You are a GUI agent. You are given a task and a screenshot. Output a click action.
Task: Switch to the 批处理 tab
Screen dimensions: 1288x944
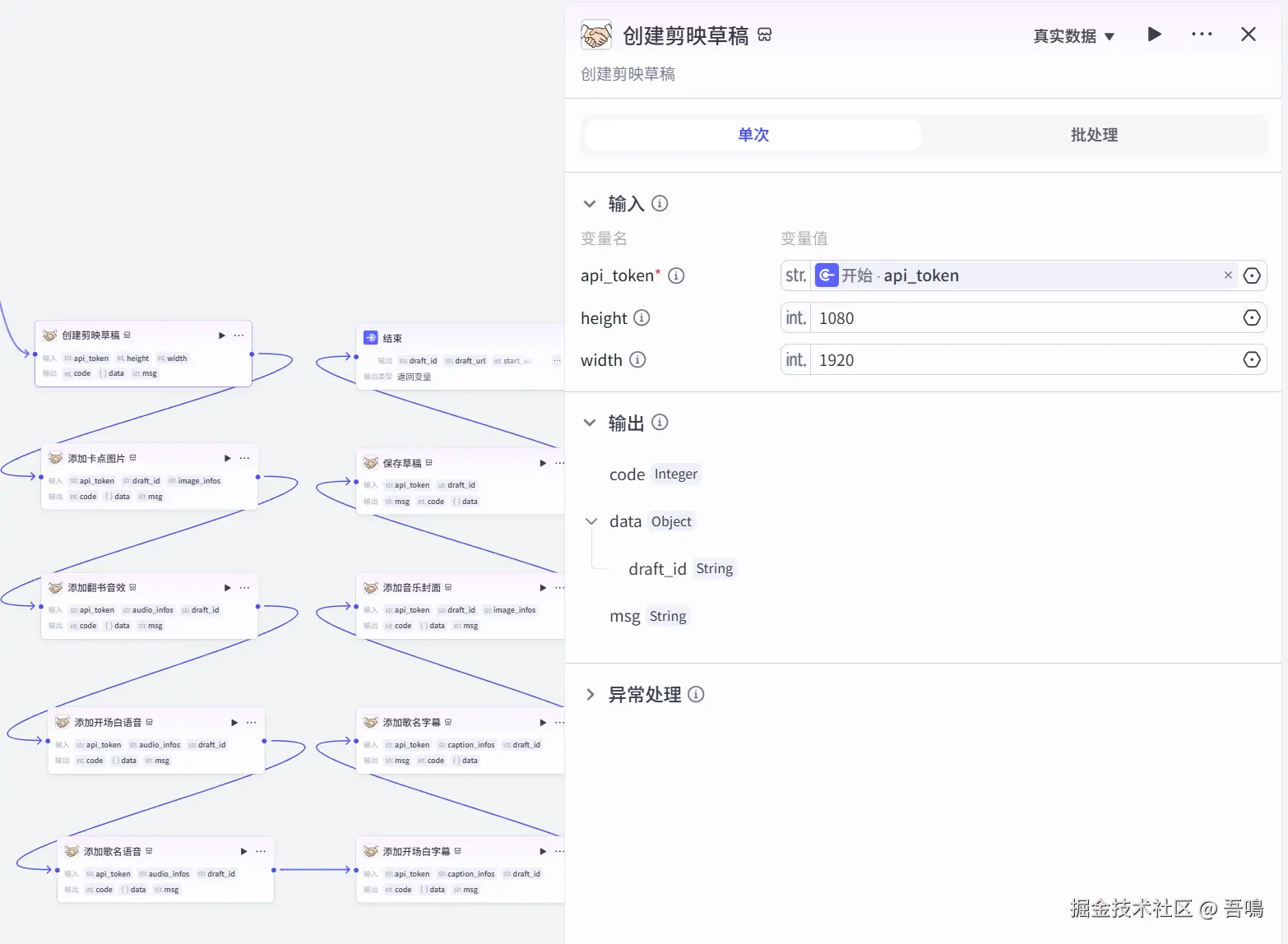[1094, 135]
